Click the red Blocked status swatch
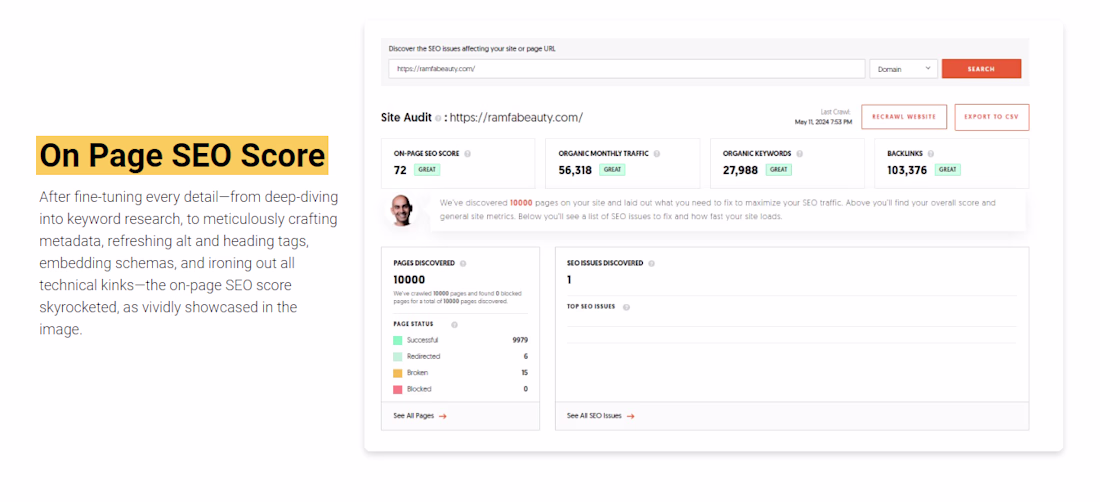 coord(398,388)
